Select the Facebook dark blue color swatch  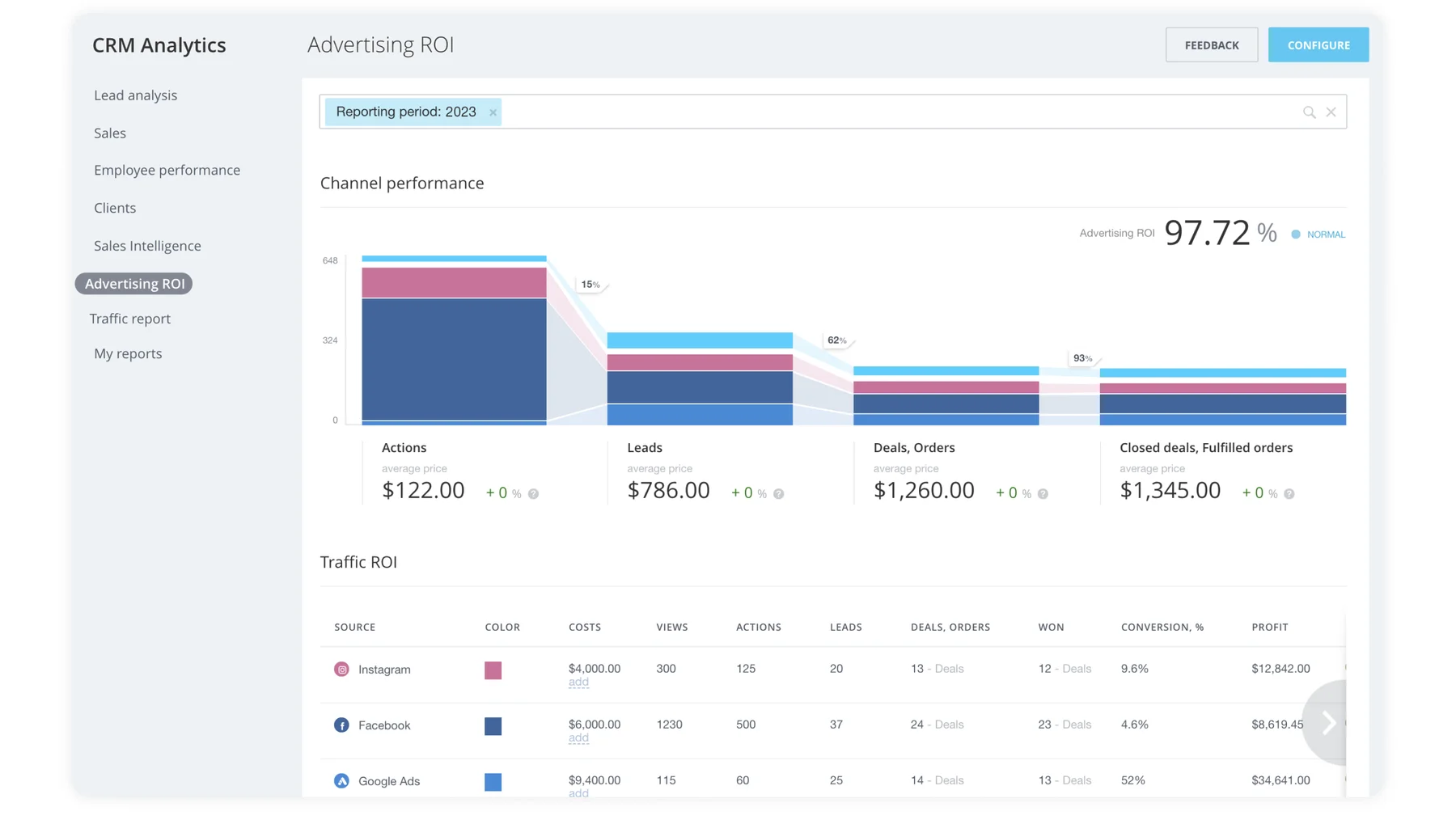tap(493, 726)
